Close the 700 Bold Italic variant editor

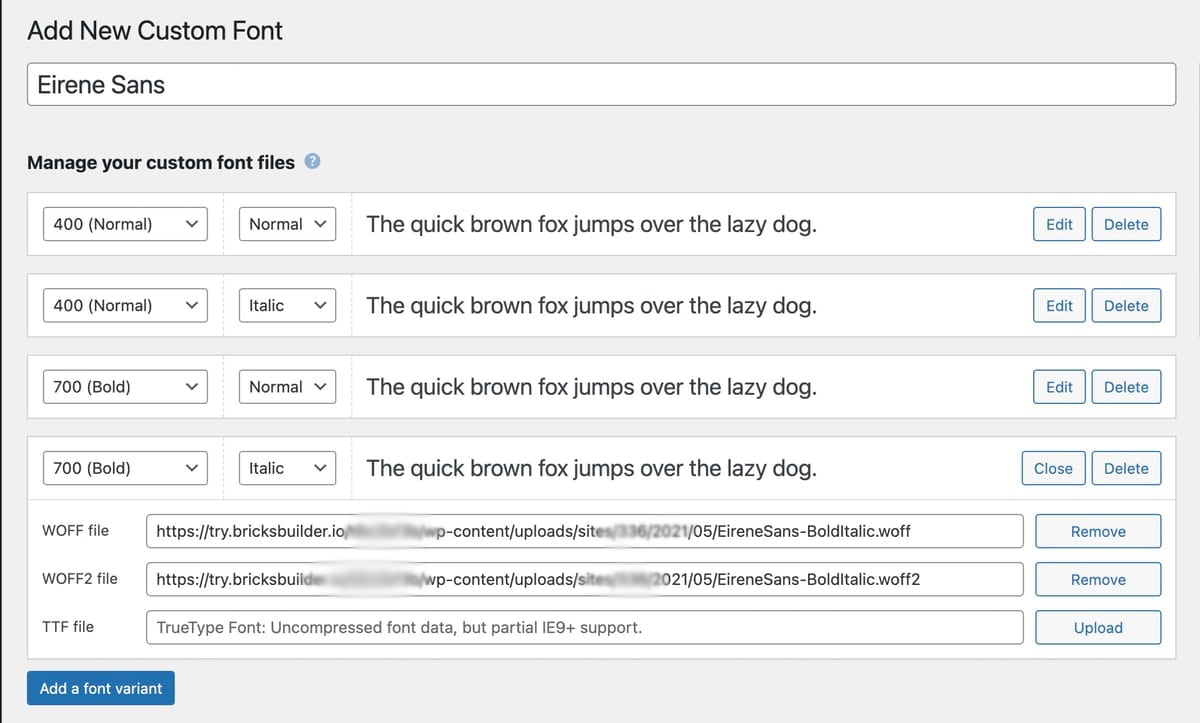tap(1053, 467)
